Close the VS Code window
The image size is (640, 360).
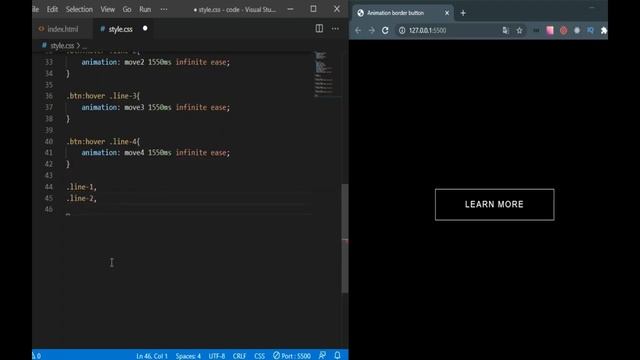[337, 9]
